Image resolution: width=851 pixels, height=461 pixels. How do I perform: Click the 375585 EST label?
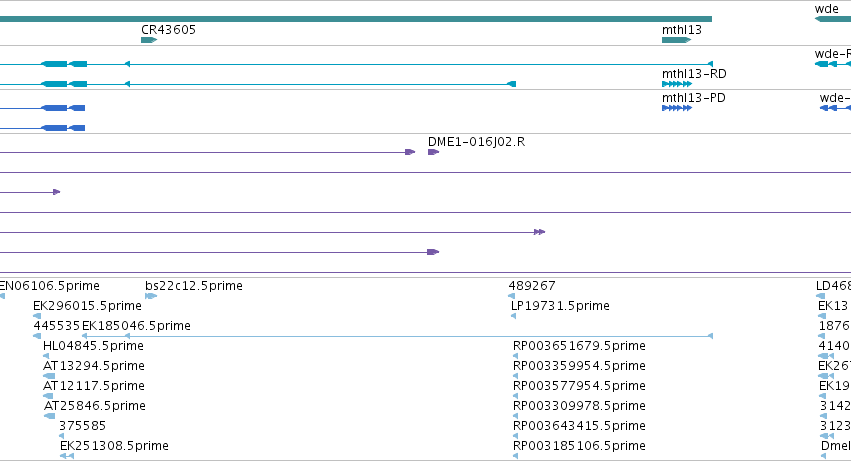(x=82, y=426)
